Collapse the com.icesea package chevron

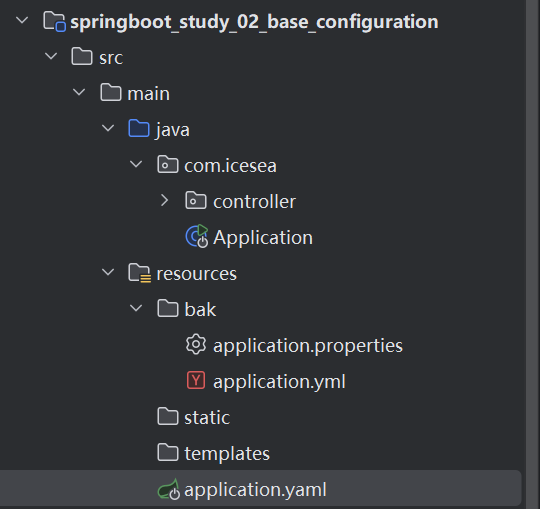(x=136, y=164)
